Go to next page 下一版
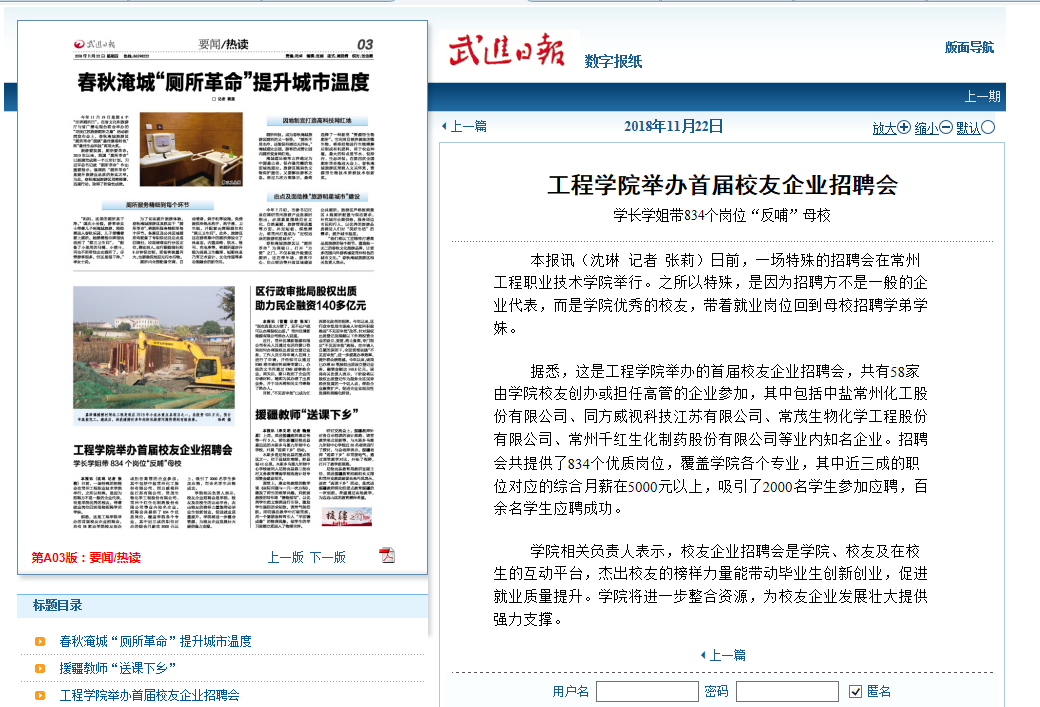 327,557
